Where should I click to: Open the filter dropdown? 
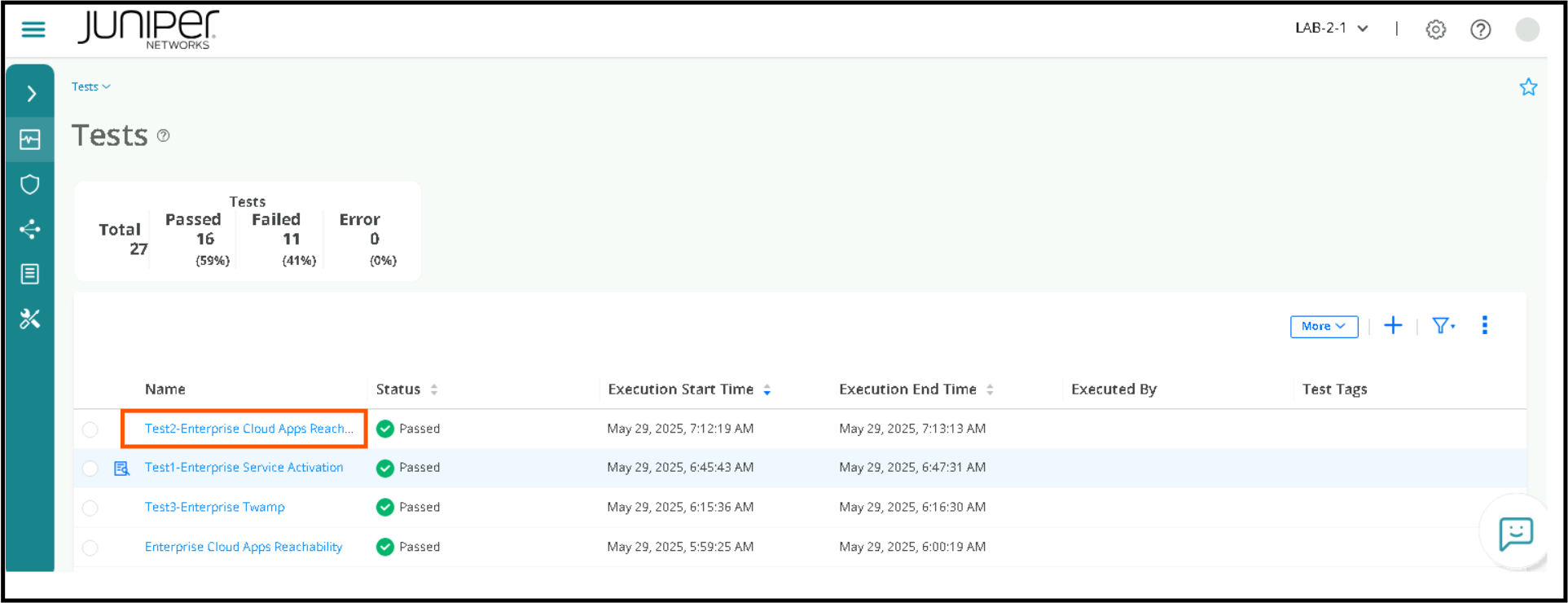tap(1443, 326)
